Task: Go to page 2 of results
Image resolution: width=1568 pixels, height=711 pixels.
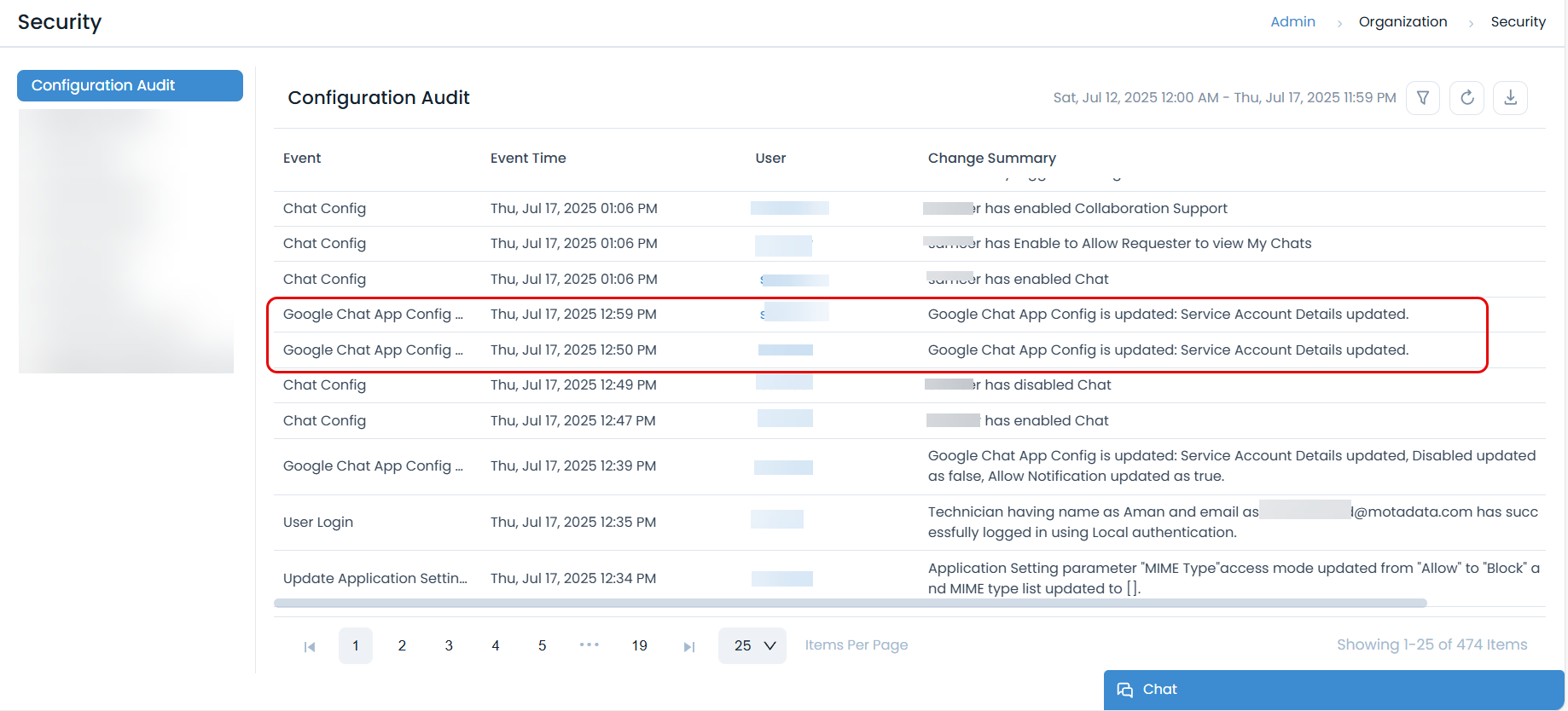Action: [402, 646]
